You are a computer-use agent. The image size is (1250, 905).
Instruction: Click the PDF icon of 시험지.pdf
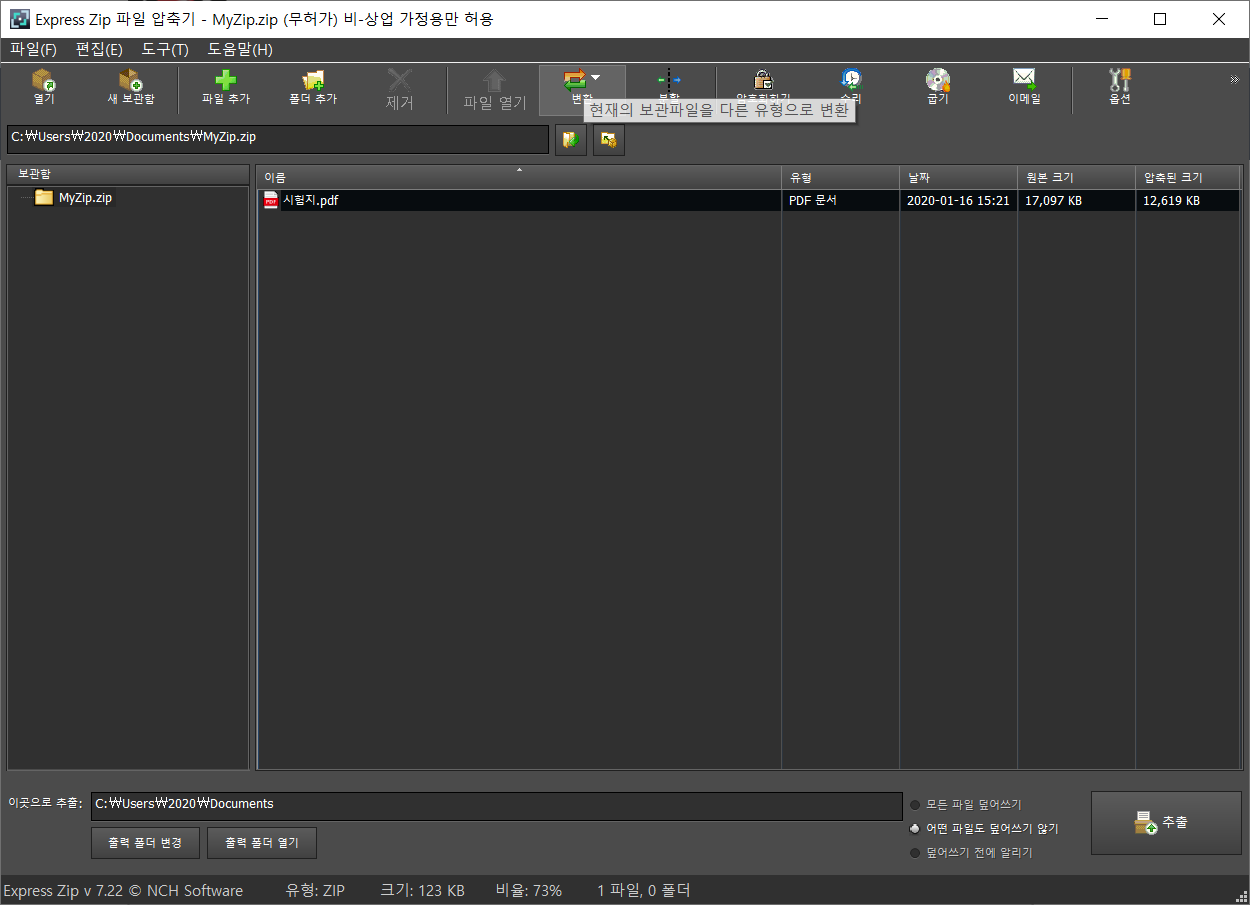coord(271,200)
